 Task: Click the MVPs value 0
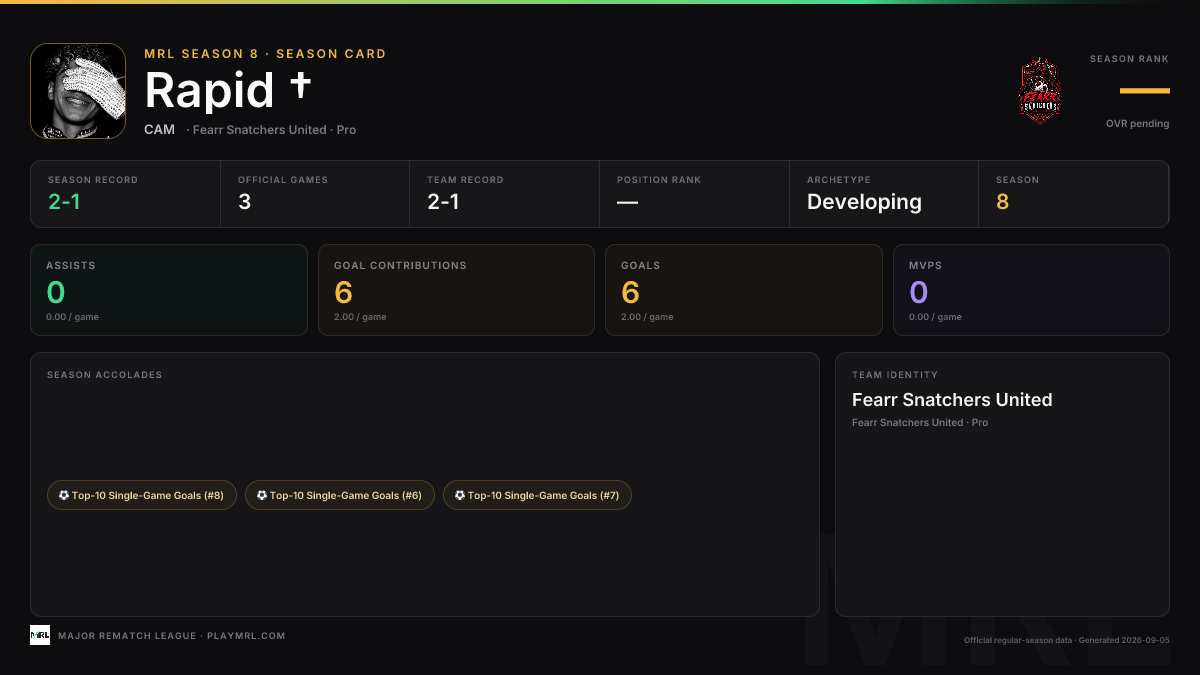point(918,292)
